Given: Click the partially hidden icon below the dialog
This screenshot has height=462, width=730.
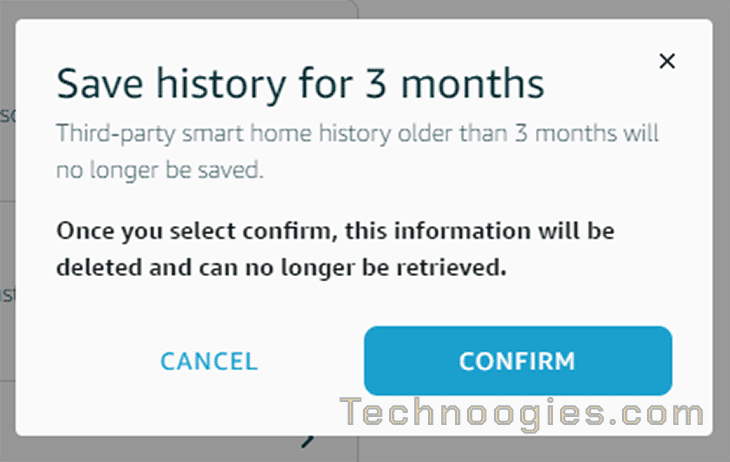Looking at the screenshot, I should 308,441.
